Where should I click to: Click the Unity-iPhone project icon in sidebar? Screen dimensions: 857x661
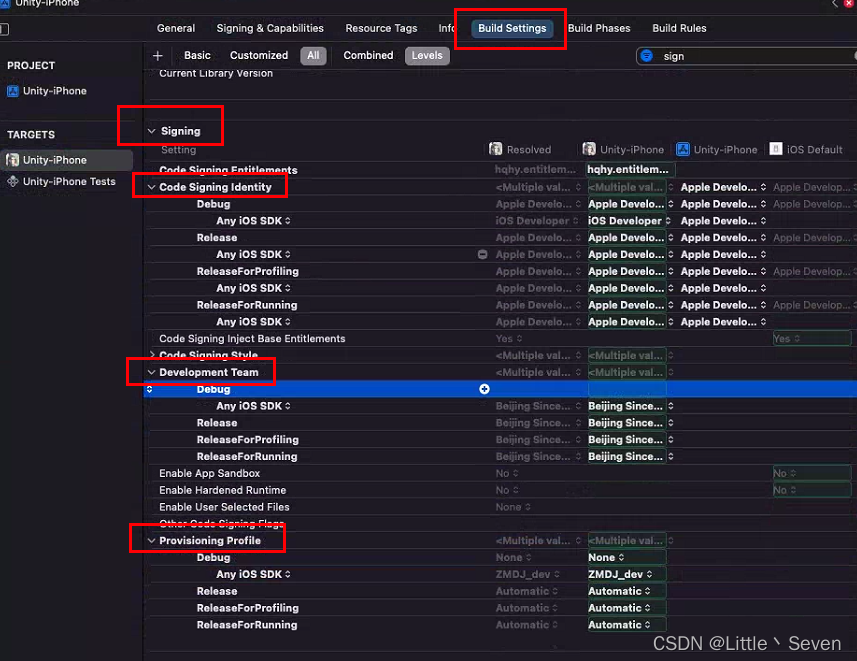[13, 91]
